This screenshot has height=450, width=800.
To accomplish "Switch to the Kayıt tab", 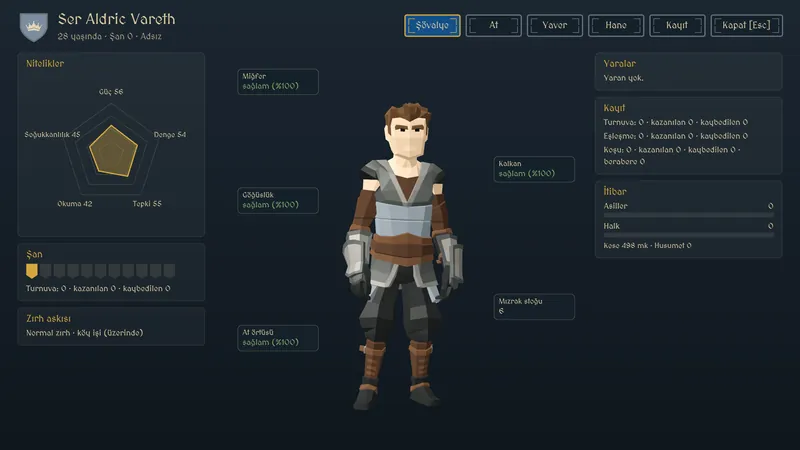I will click(x=677, y=26).
